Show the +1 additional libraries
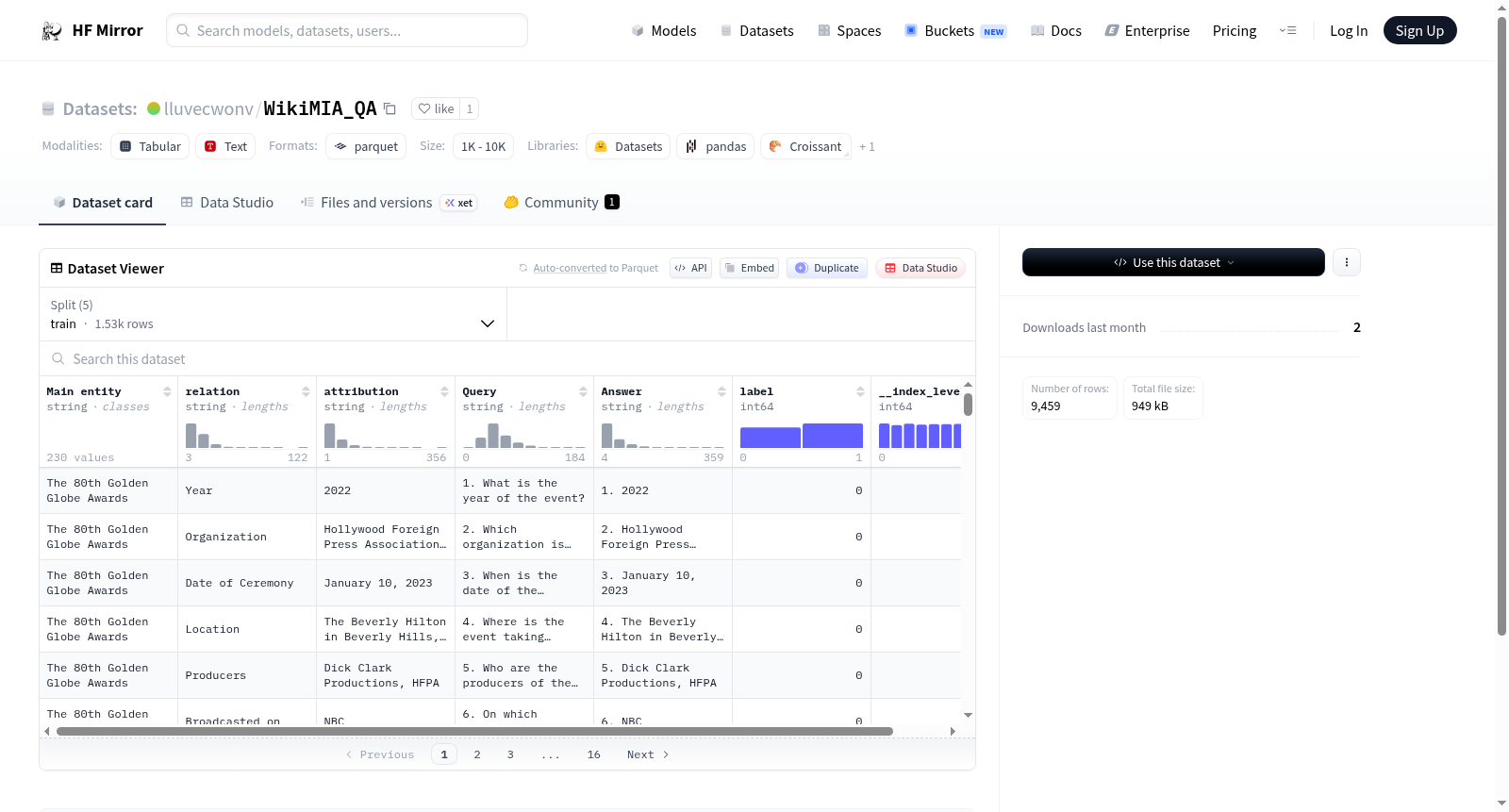The image size is (1509, 812). (867, 147)
